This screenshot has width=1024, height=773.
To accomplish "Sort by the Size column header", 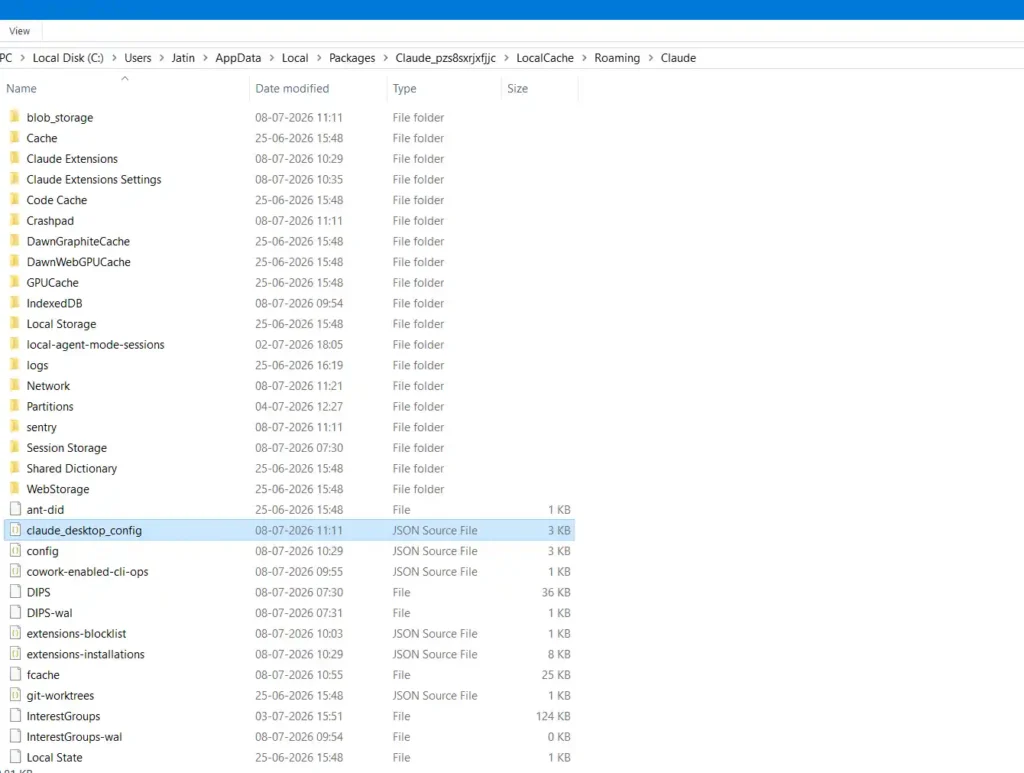I will [x=517, y=88].
